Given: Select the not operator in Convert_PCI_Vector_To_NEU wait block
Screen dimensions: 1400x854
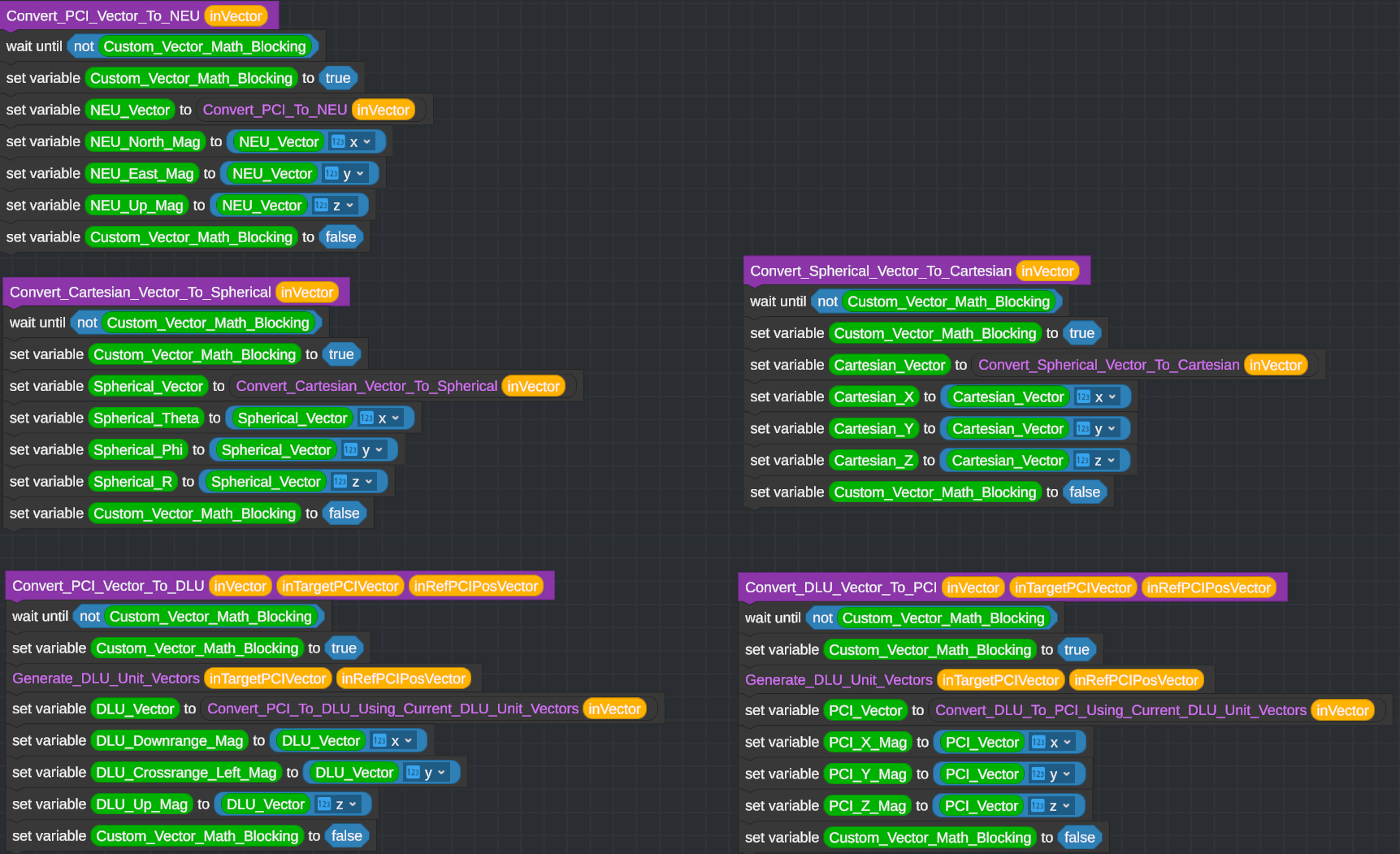Looking at the screenshot, I should (x=84, y=46).
